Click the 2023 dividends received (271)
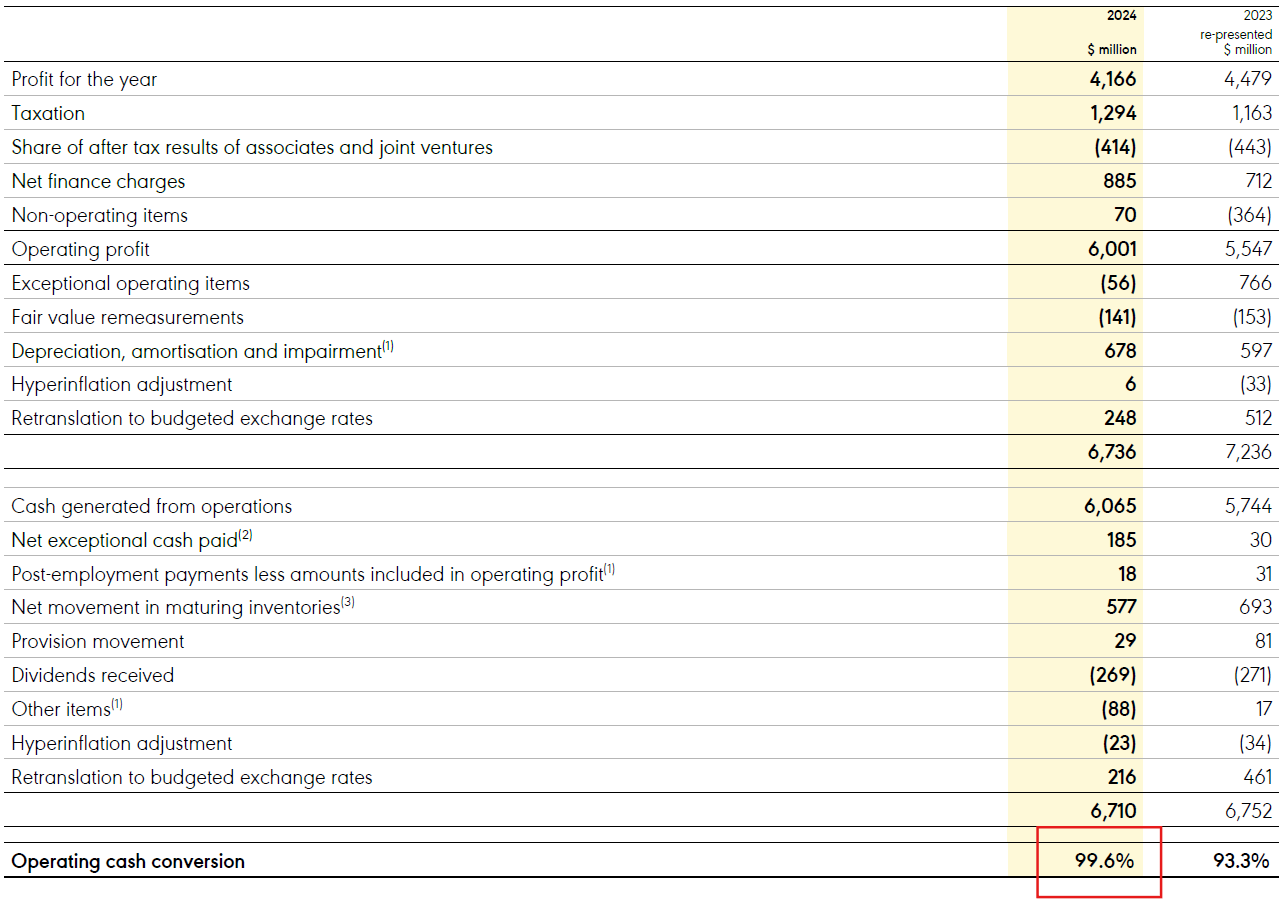This screenshot has width=1283, height=899. (1252, 675)
